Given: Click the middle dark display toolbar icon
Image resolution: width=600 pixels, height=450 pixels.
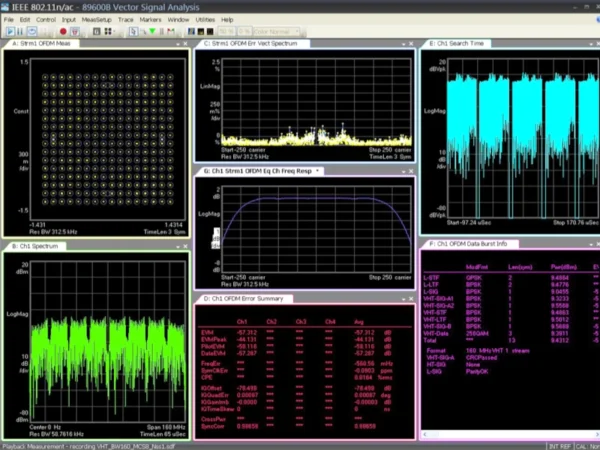Looking at the screenshot, I should tap(201, 31).
